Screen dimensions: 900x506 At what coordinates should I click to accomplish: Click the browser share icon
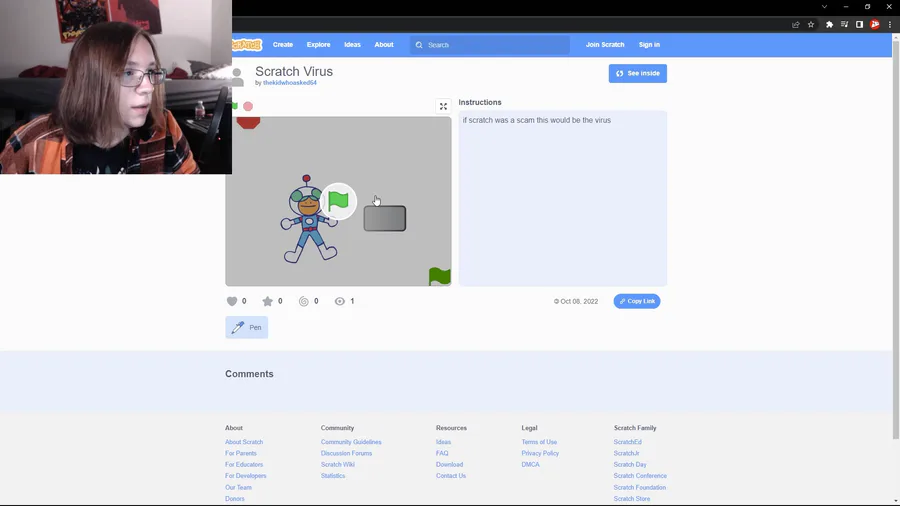click(796, 25)
